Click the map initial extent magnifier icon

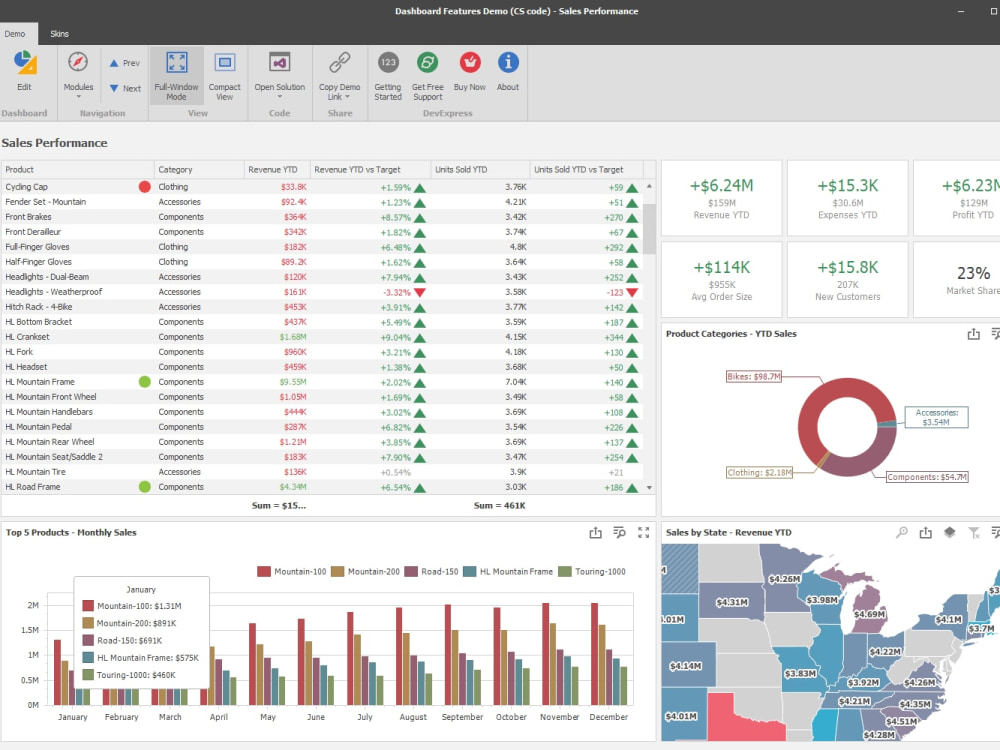[902, 533]
